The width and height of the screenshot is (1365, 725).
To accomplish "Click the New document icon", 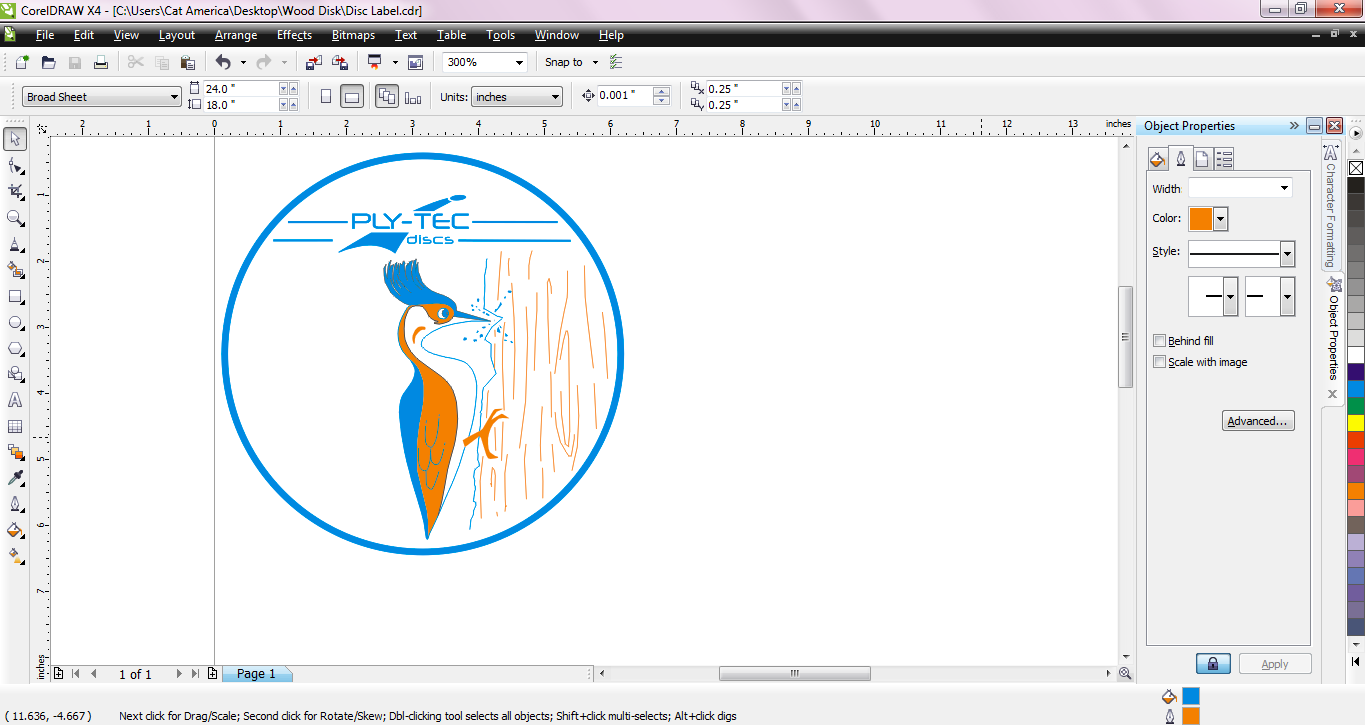I will [x=22, y=62].
